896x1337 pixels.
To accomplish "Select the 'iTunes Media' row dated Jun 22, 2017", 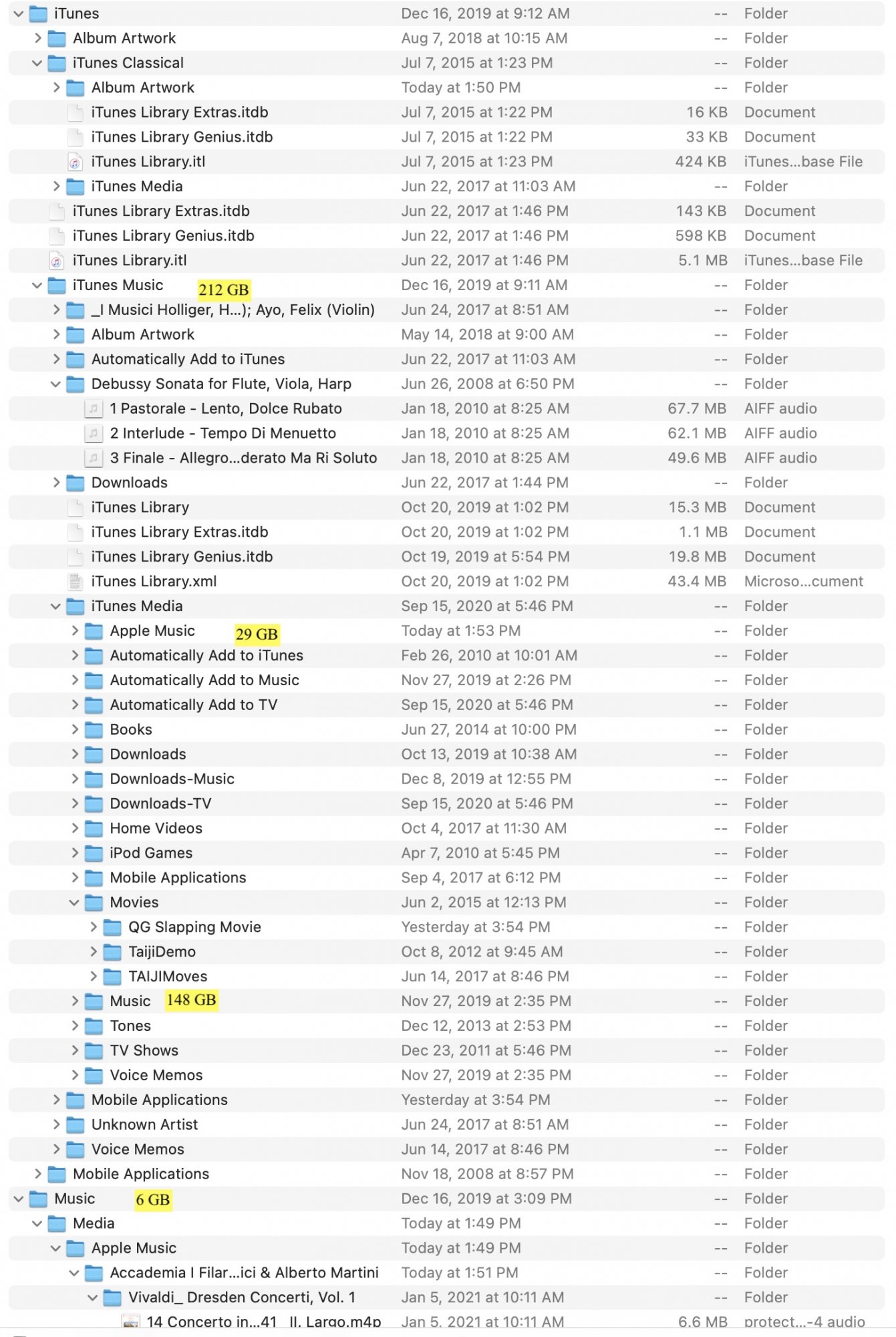I will point(446,187).
